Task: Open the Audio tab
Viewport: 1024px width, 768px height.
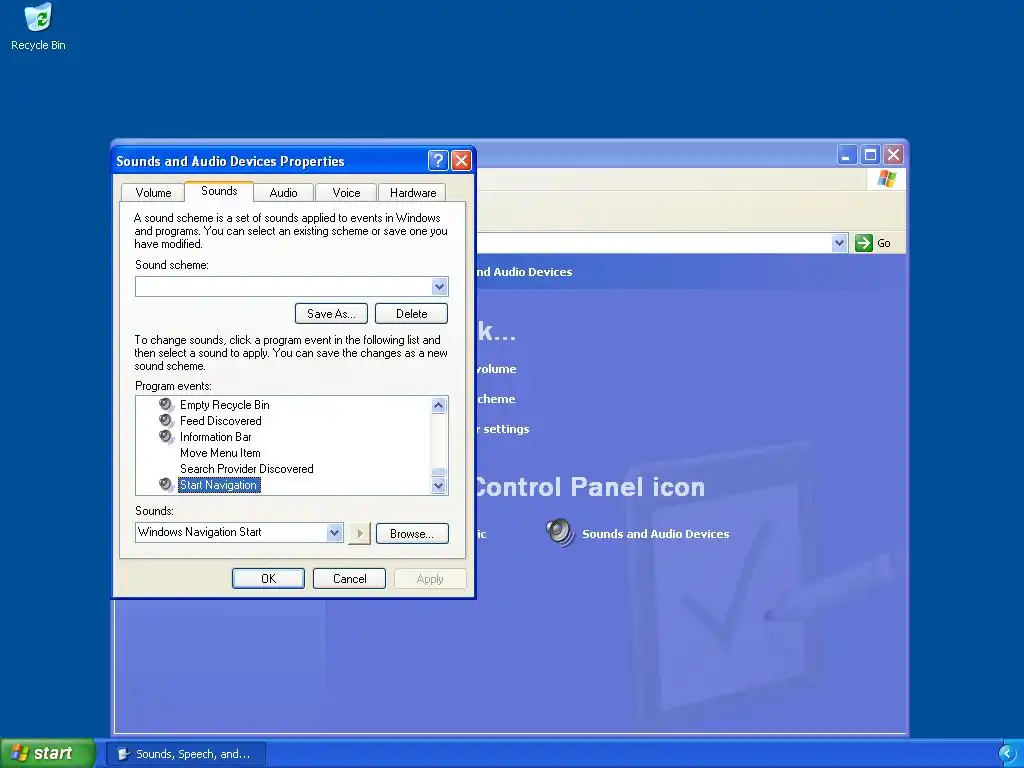Action: point(283,193)
